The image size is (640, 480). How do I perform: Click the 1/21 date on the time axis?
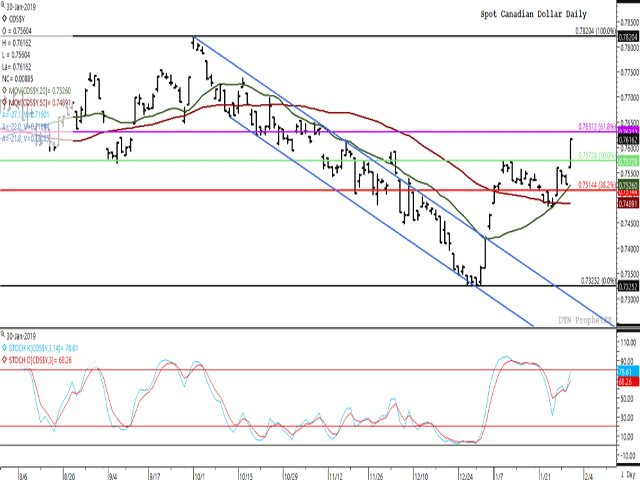tap(546, 476)
